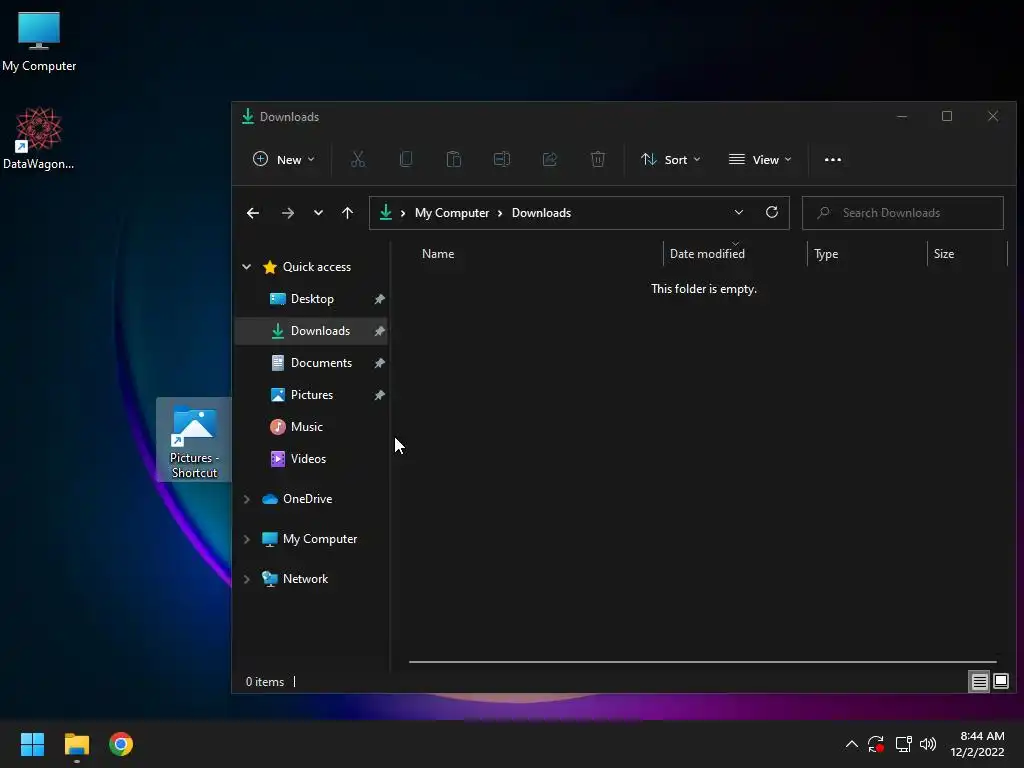The image size is (1024, 768).
Task: Click Quick access in the navigation pane
Action: coord(316,266)
